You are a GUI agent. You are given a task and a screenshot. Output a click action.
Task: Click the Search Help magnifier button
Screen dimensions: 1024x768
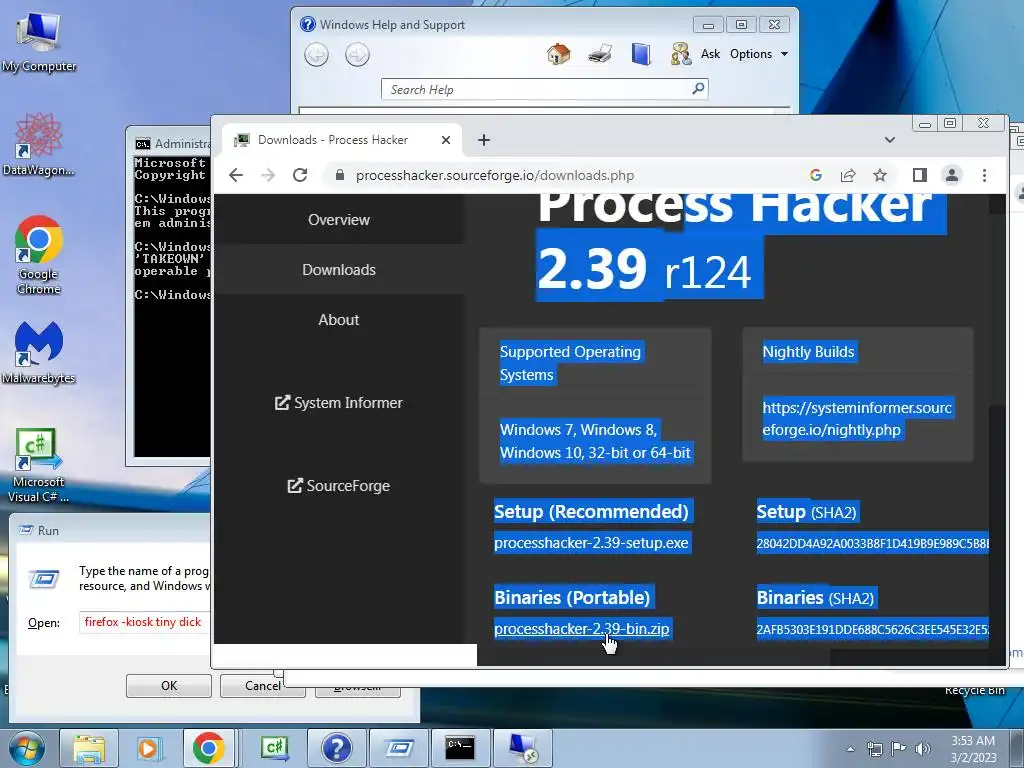pyautogui.click(x=698, y=88)
